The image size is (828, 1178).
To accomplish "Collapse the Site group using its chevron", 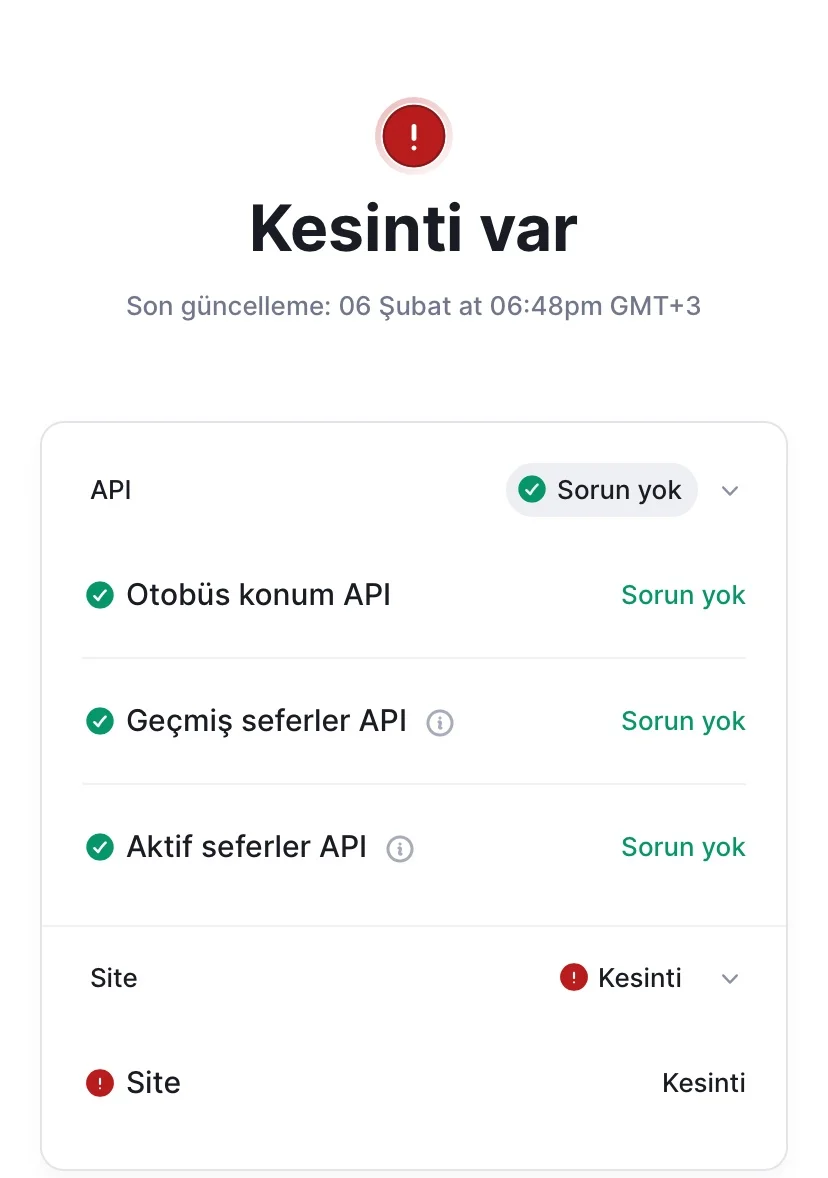I will click(730, 978).
